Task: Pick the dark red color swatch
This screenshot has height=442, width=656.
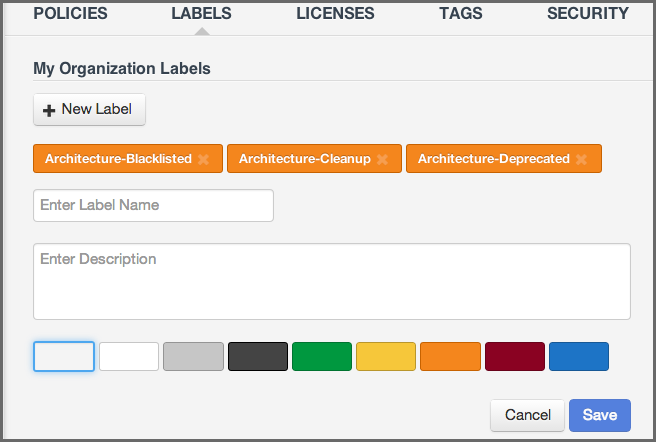Action: [x=515, y=356]
